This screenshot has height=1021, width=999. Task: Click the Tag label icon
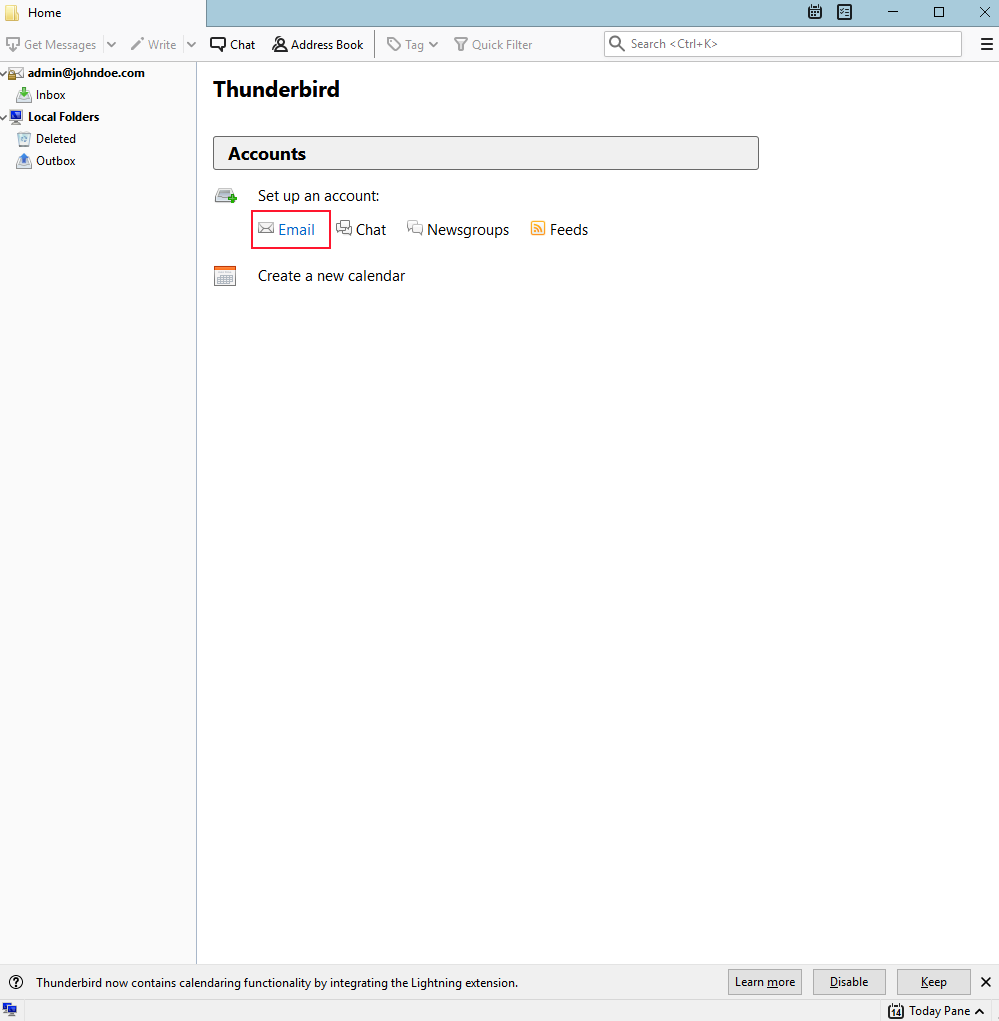click(393, 44)
